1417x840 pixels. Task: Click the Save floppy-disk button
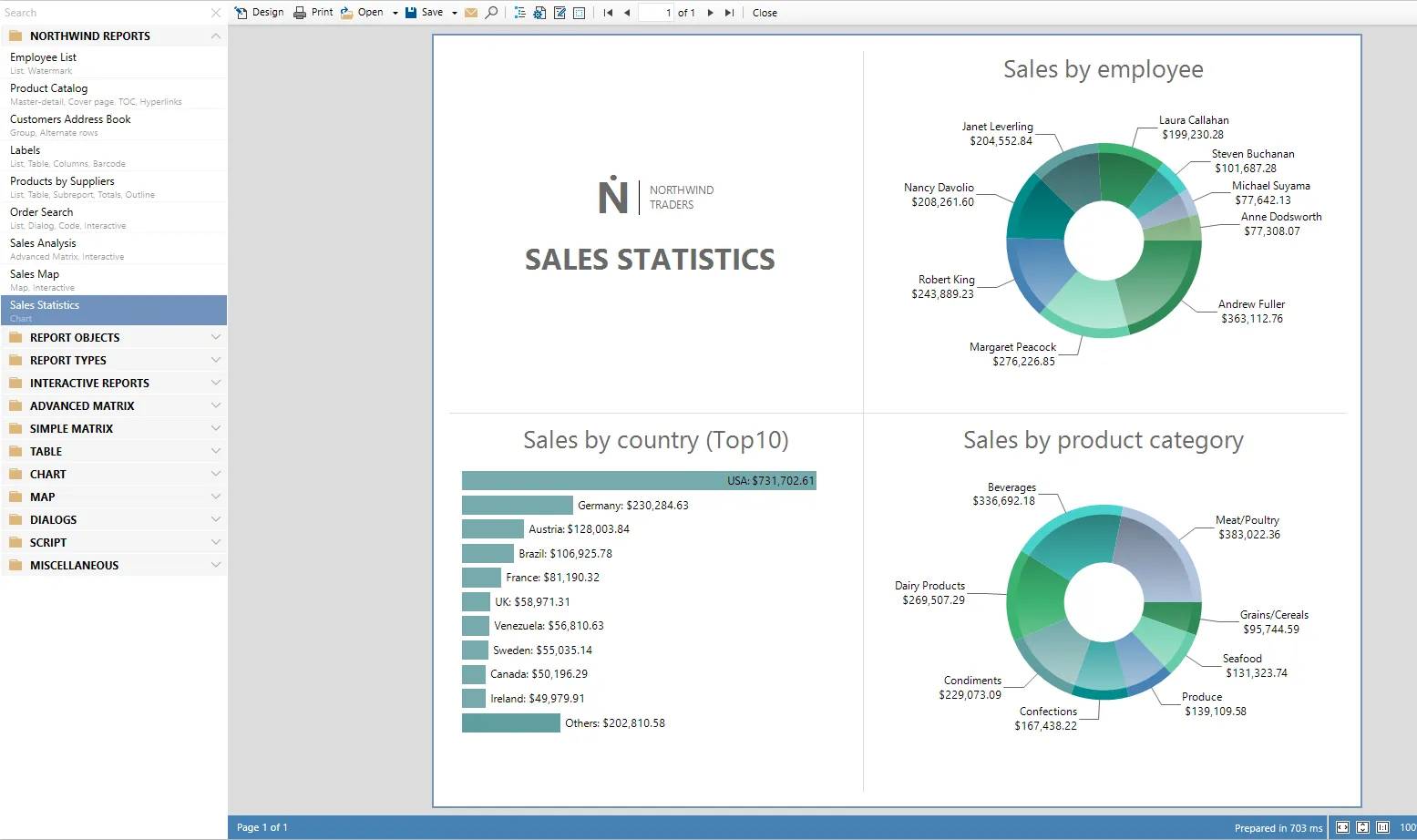click(424, 13)
